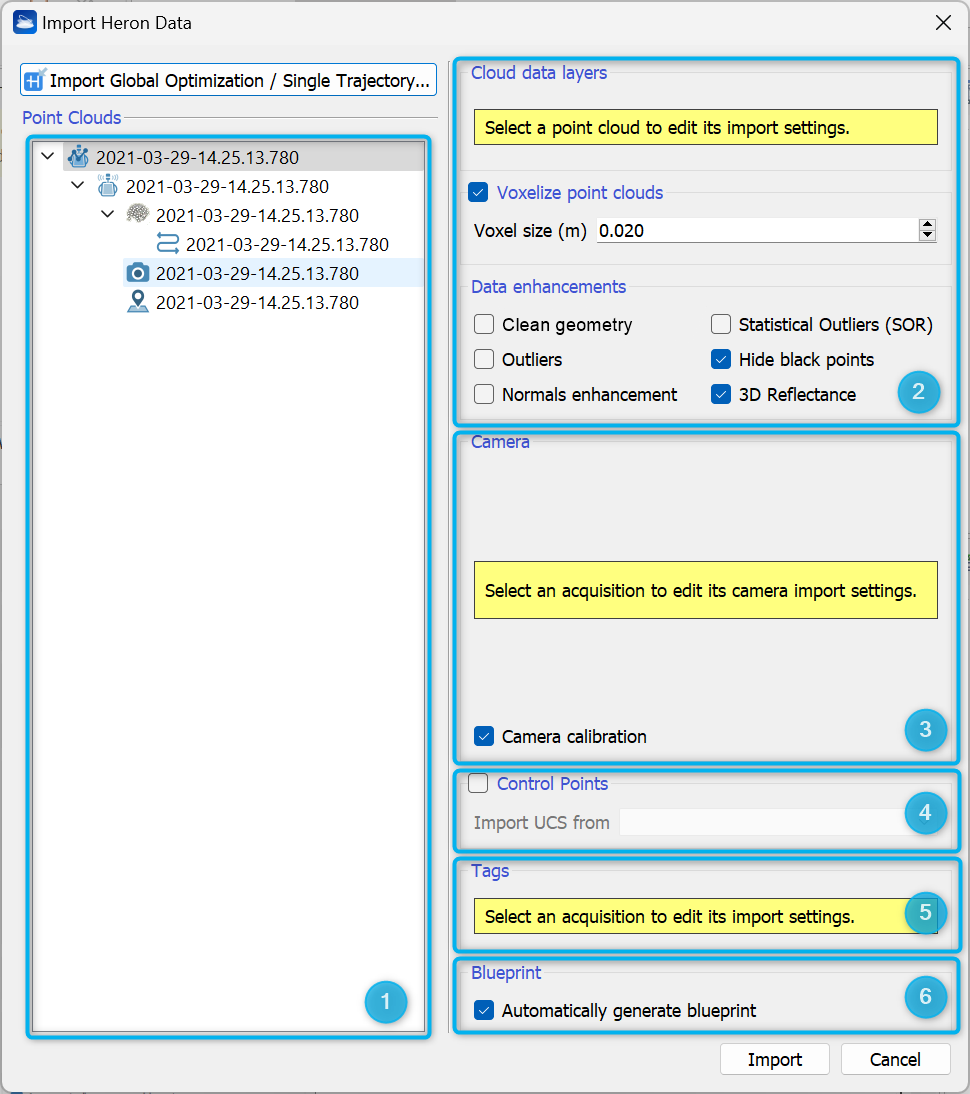Click the Cancel button
This screenshot has width=970, height=1094.
[894, 1059]
